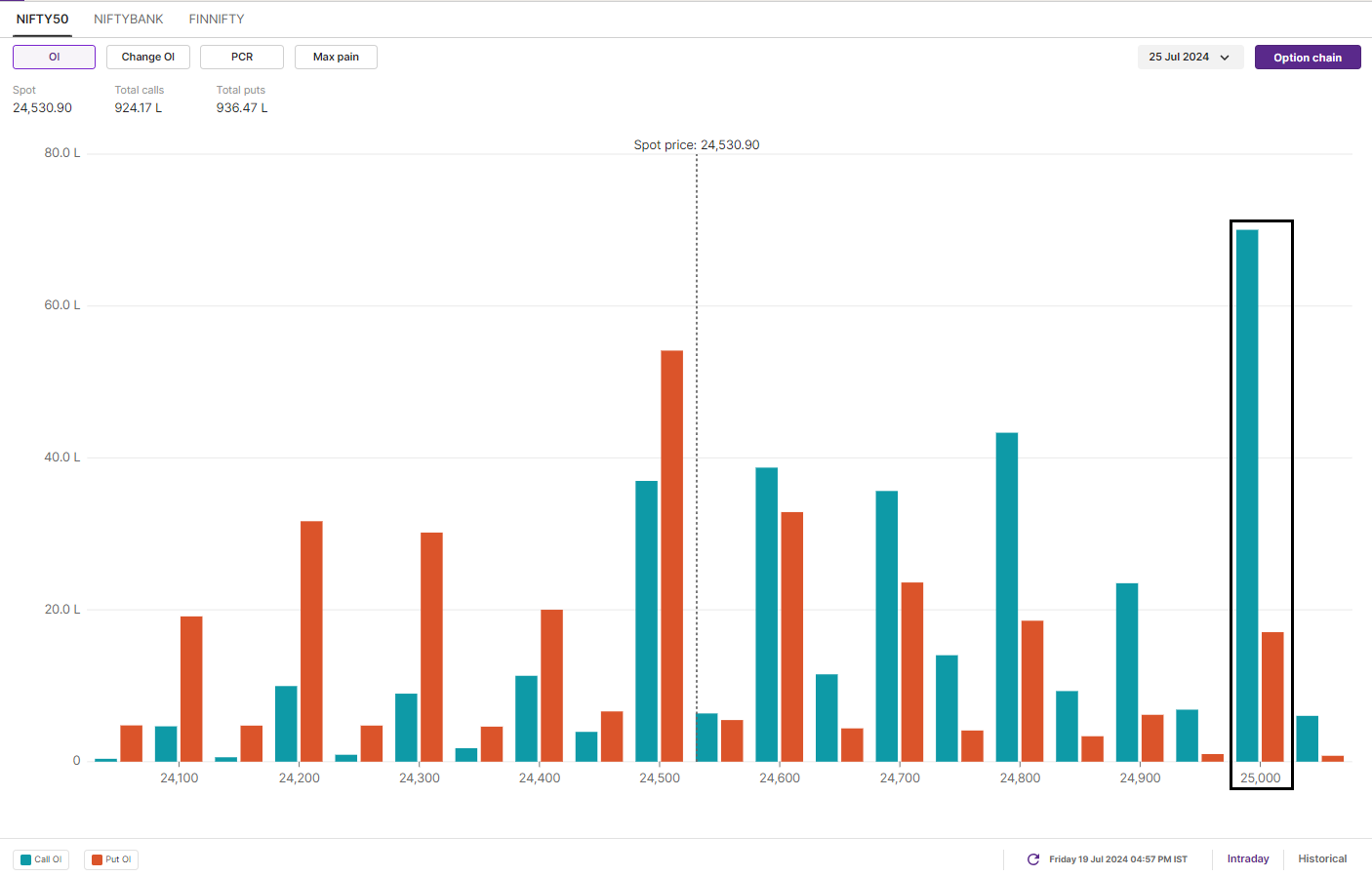1372x877 pixels.
Task: Select the Max pain view
Action: point(336,57)
